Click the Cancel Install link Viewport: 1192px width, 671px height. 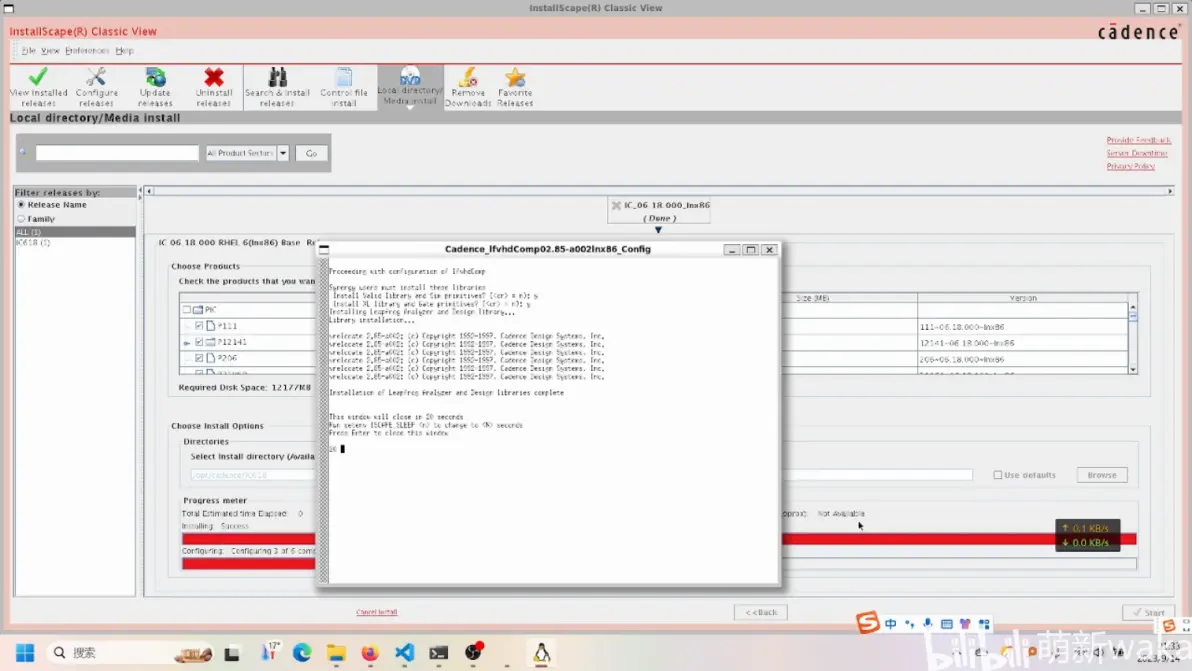(x=376, y=612)
